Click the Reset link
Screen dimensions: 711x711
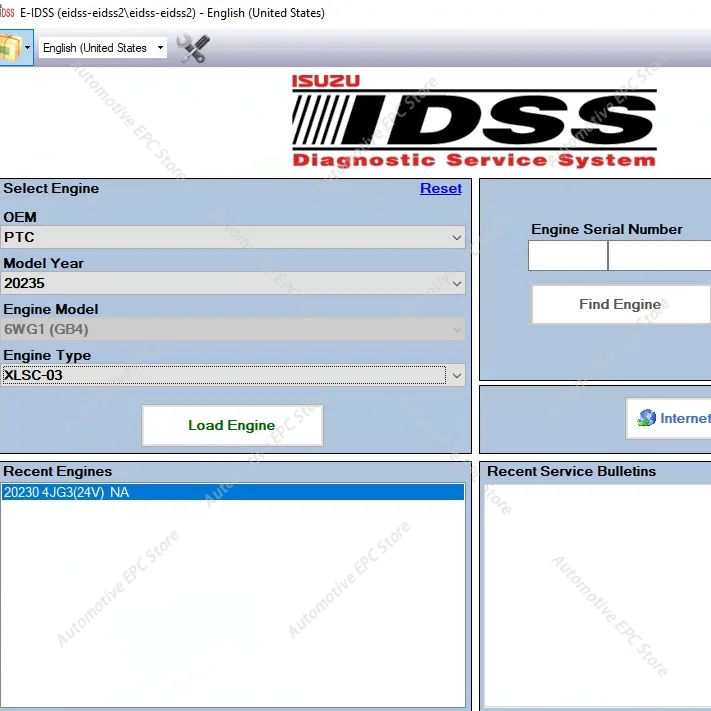(440, 188)
